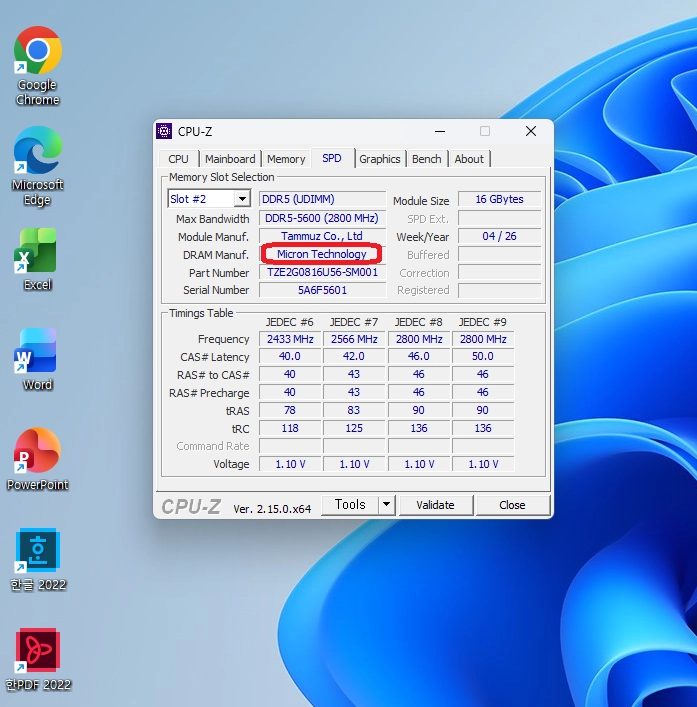Click the JEDEC #7 tRAS value 83
Image resolution: width=697 pixels, height=707 pixels.
[354, 410]
